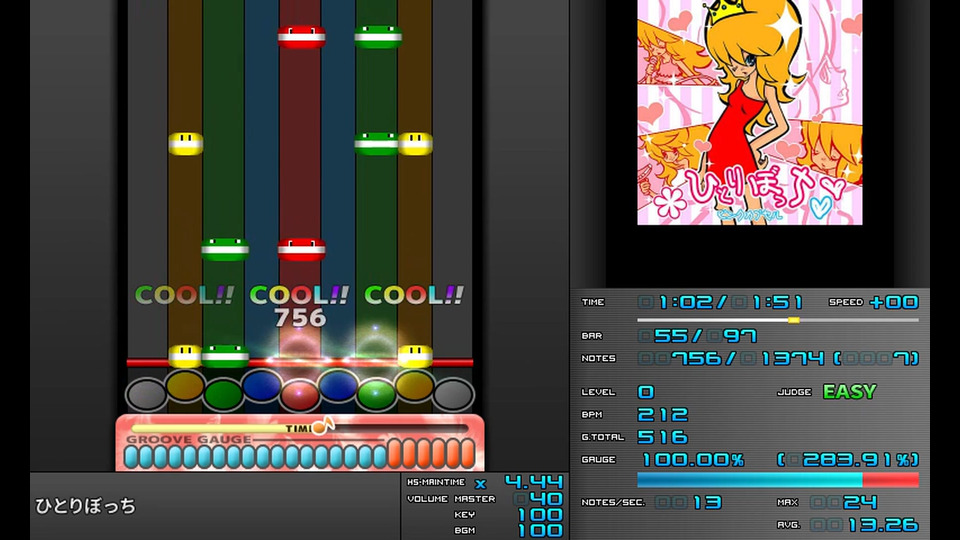960x540 pixels.
Task: Tap the far-right gray pop button
Action: tap(453, 394)
